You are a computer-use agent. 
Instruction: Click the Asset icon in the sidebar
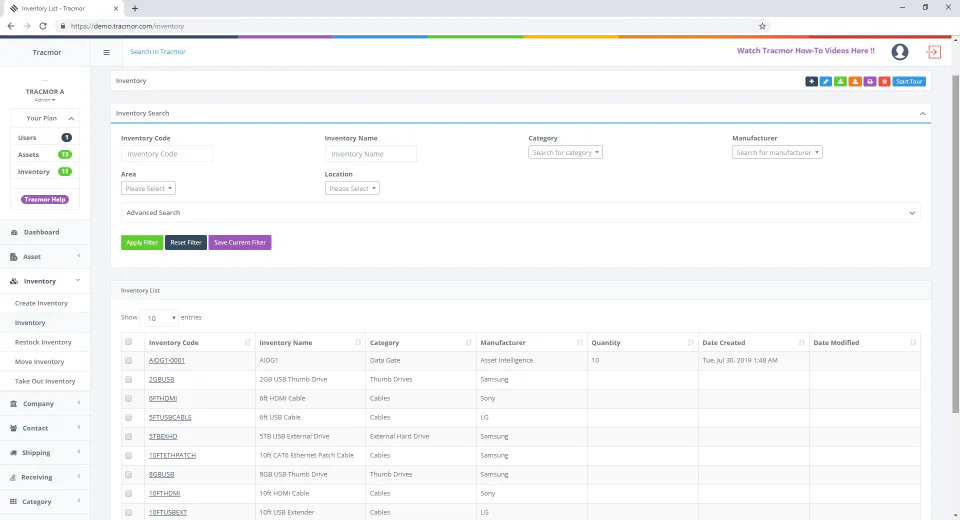[13, 257]
